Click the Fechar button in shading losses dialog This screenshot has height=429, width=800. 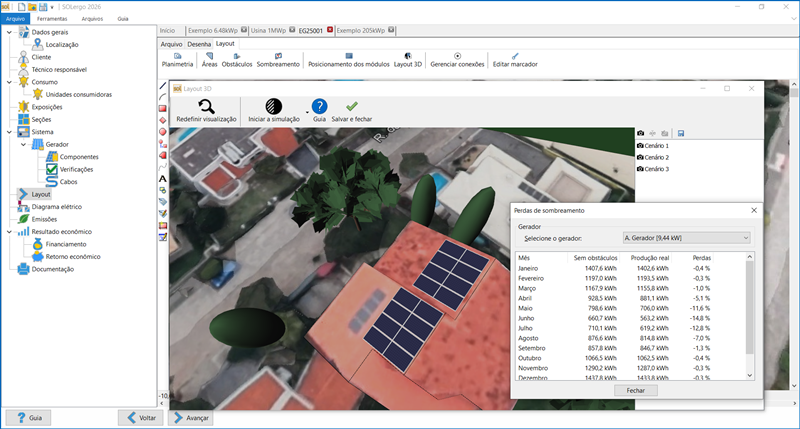(x=635, y=391)
